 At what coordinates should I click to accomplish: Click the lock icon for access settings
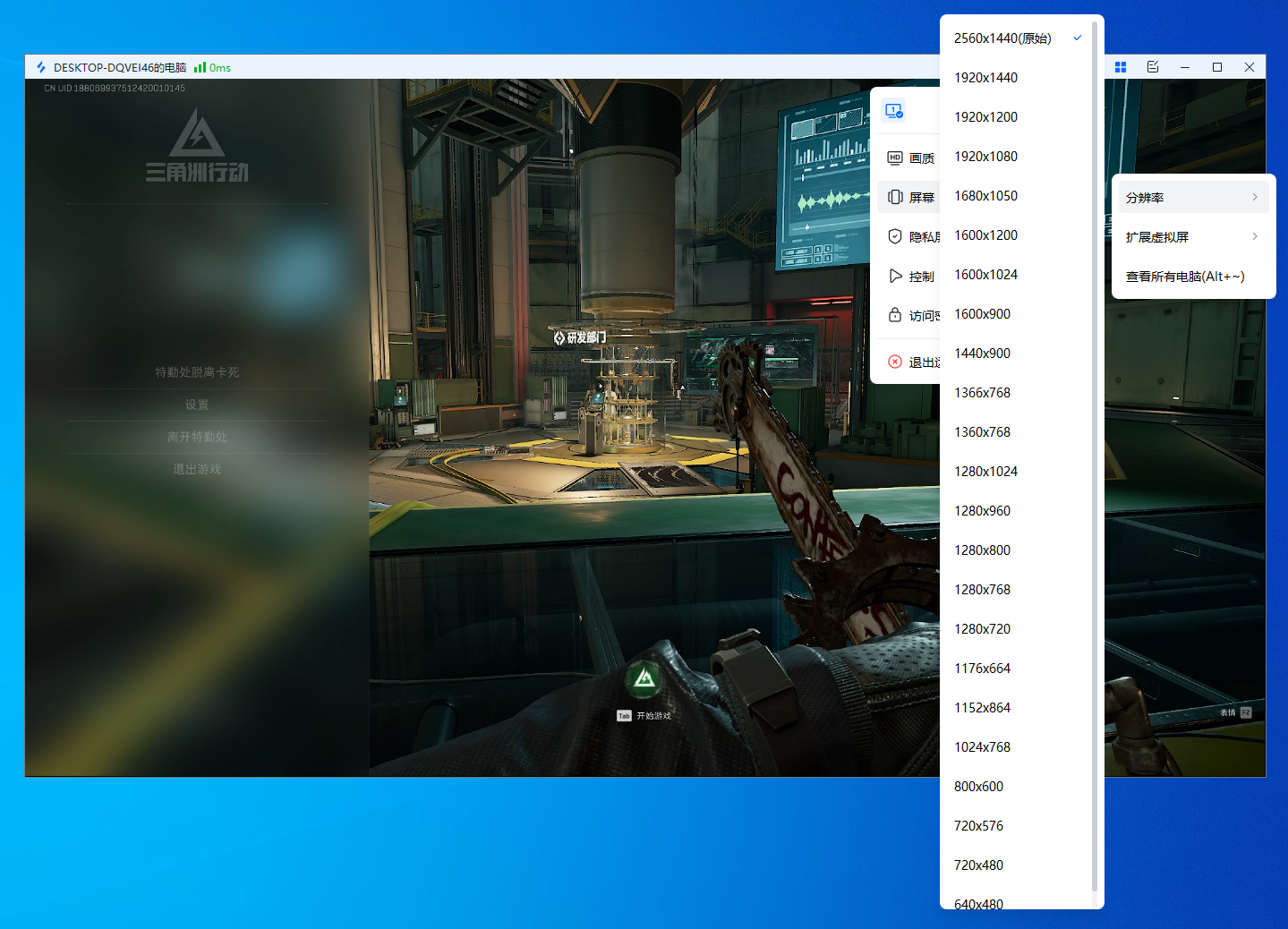coord(895,316)
